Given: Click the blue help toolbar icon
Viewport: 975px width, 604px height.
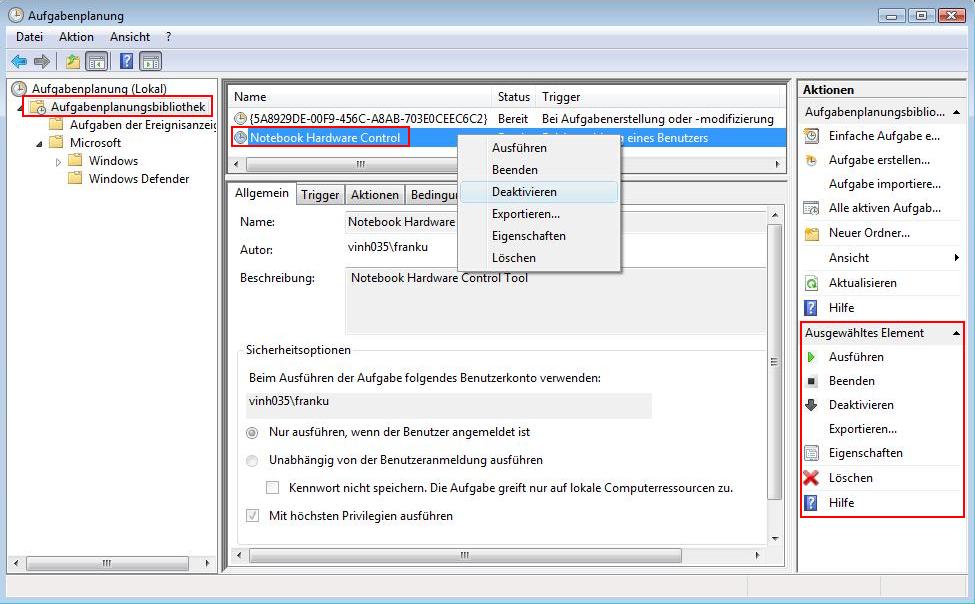Looking at the screenshot, I should coord(127,62).
